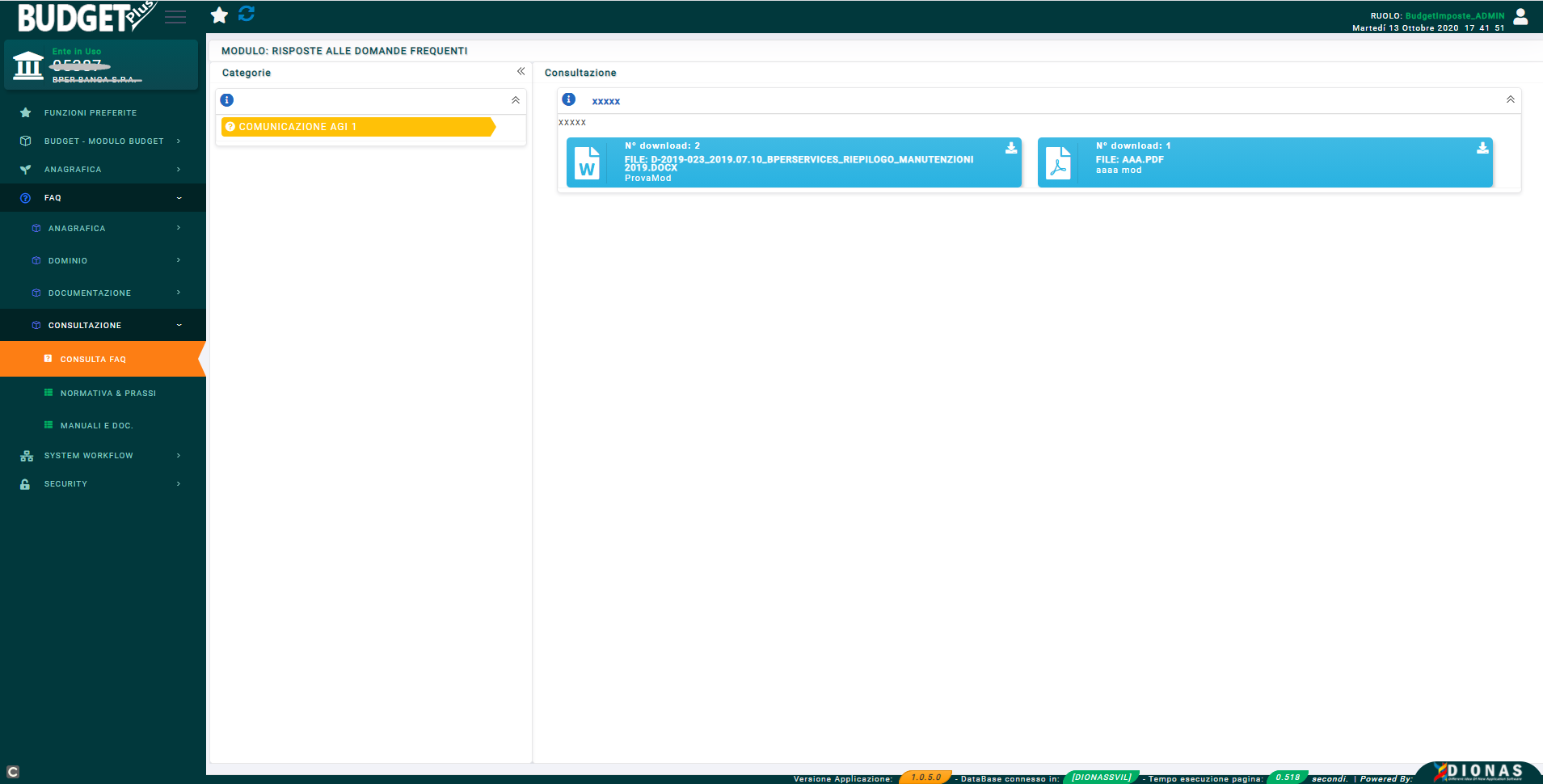Viewport: 1543px width, 784px height.
Task: Expand Budget - Modulo Budget menu arrow
Action: pyautogui.click(x=179, y=141)
